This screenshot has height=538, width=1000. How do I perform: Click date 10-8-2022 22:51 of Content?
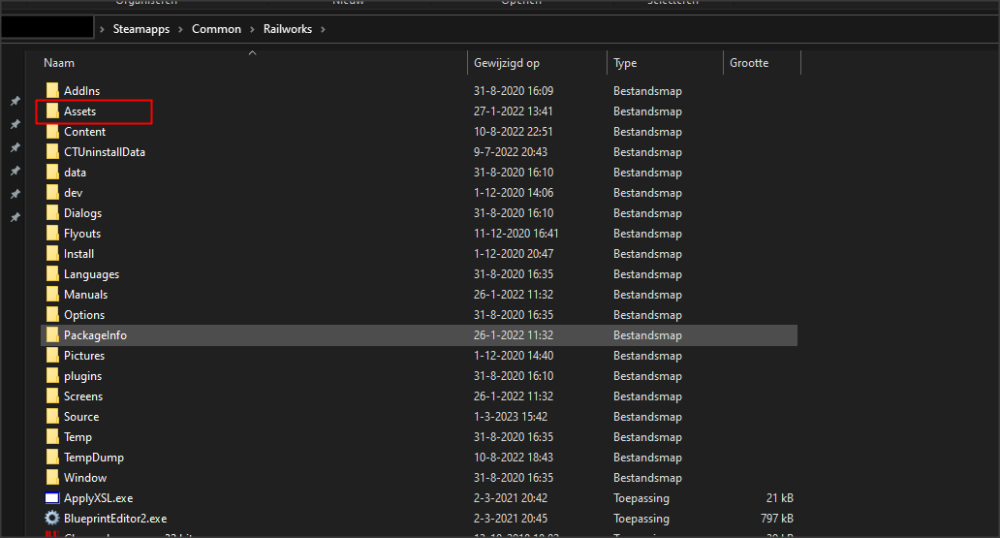click(x=513, y=132)
